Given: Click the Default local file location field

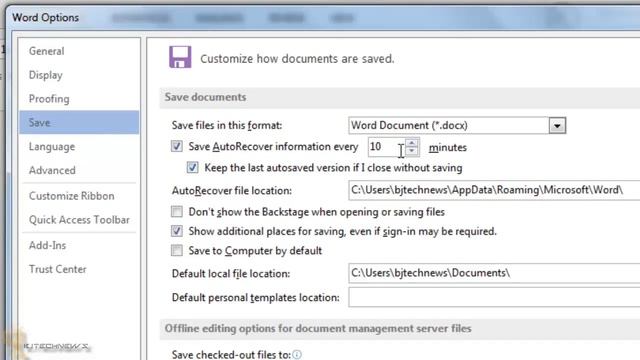Looking at the screenshot, I should (494, 273).
